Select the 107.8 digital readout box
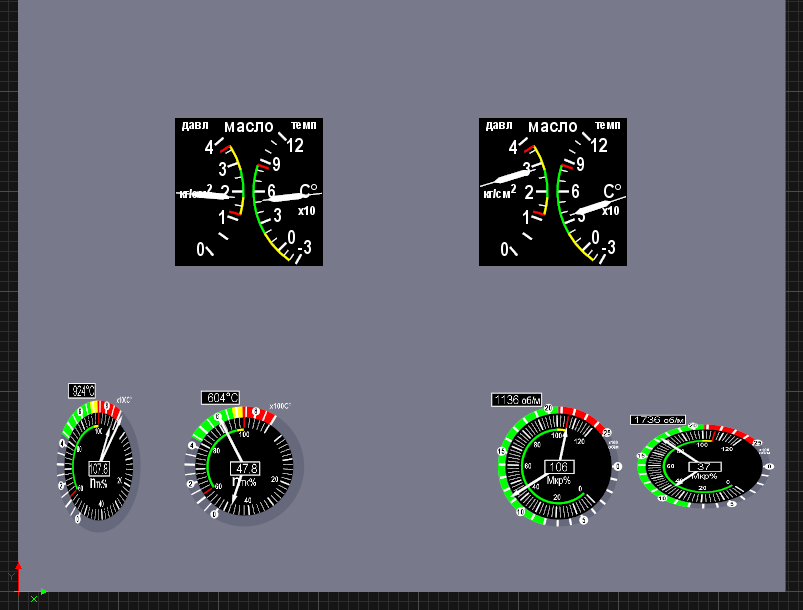This screenshot has height=610, width=803. point(99,469)
